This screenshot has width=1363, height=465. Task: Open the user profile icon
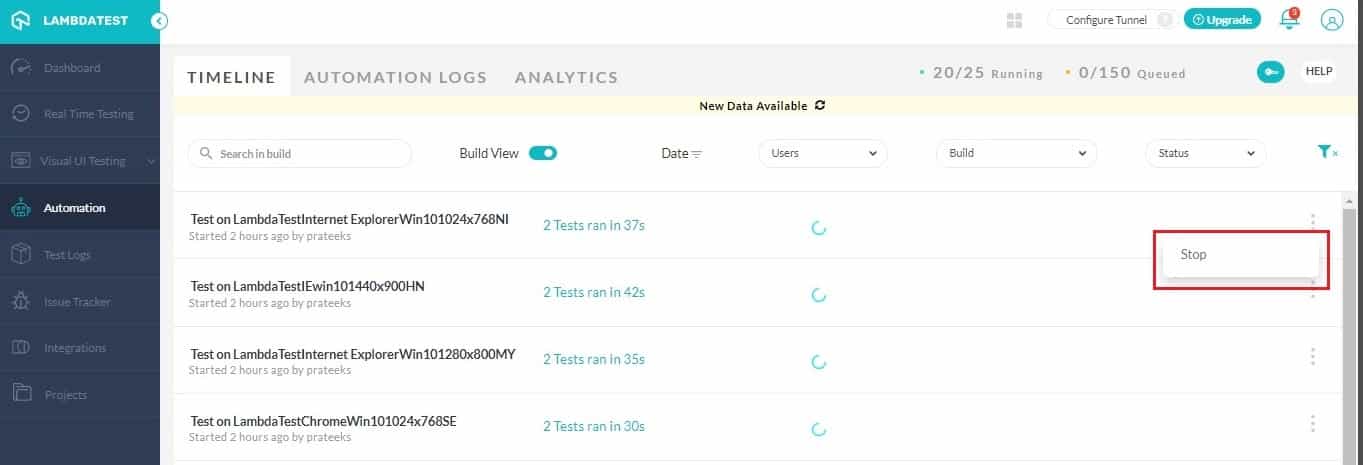(1331, 19)
